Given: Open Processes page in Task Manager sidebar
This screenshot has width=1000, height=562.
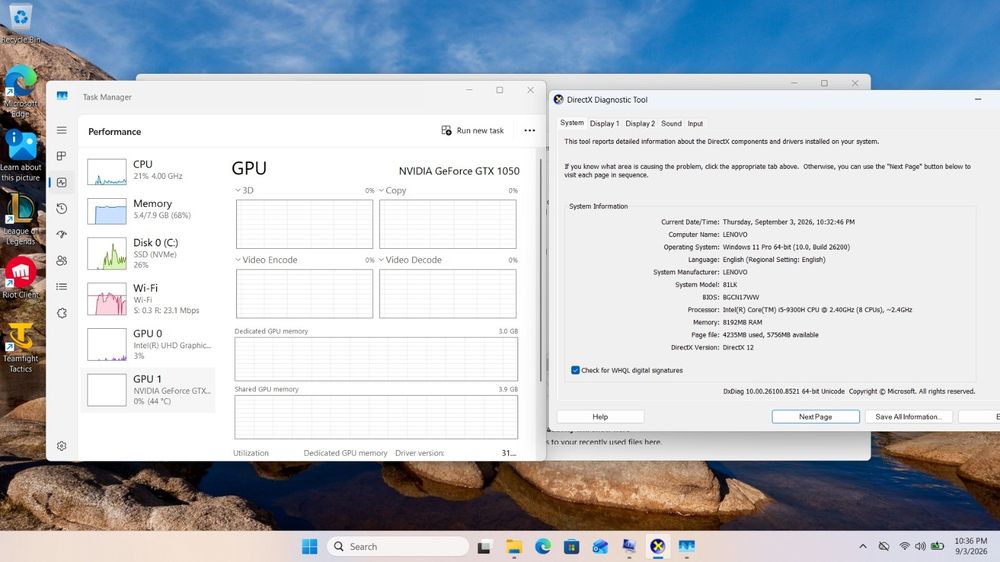Looking at the screenshot, I should pos(62,156).
